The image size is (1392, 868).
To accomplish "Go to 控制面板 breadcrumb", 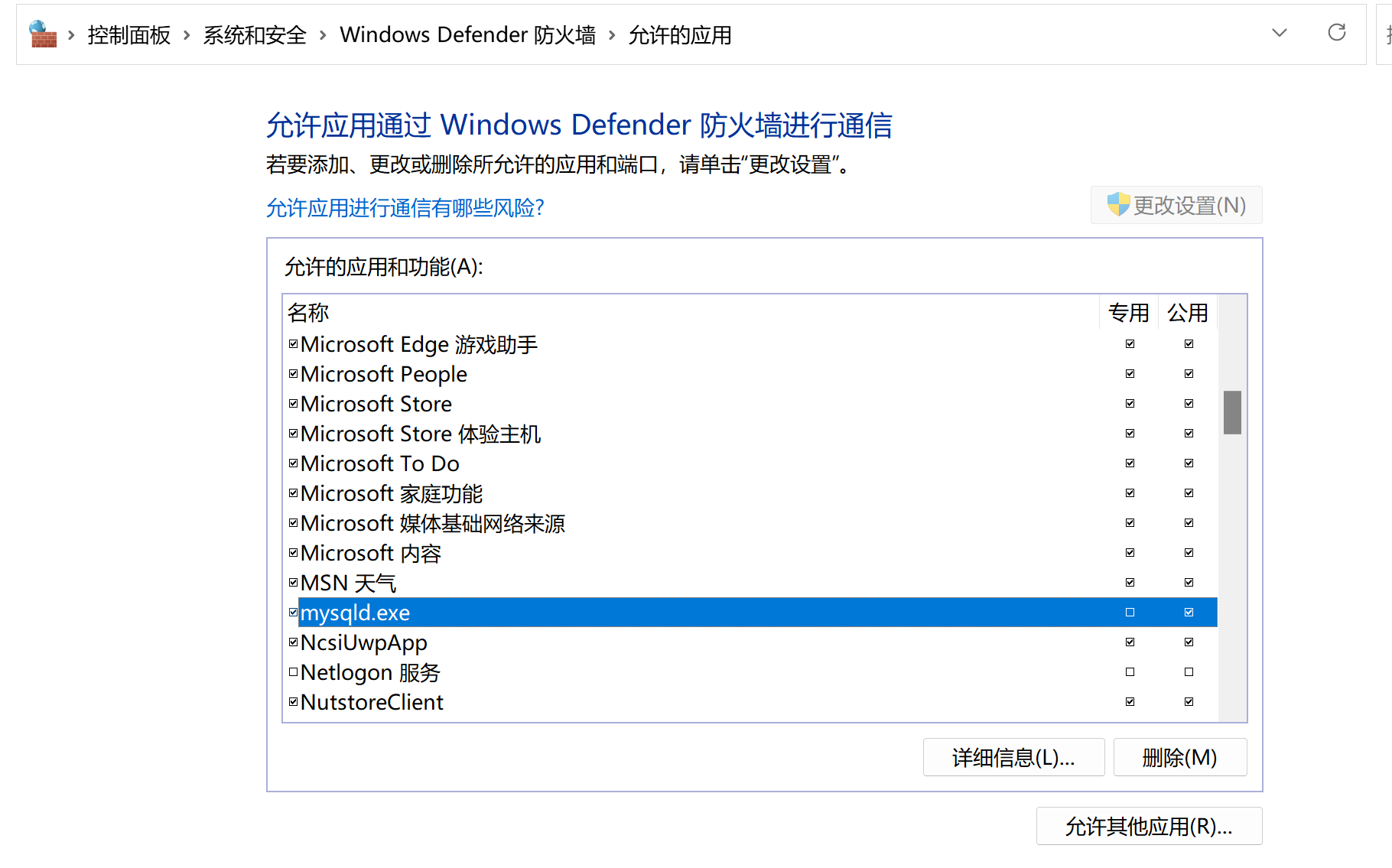I will coord(128,35).
